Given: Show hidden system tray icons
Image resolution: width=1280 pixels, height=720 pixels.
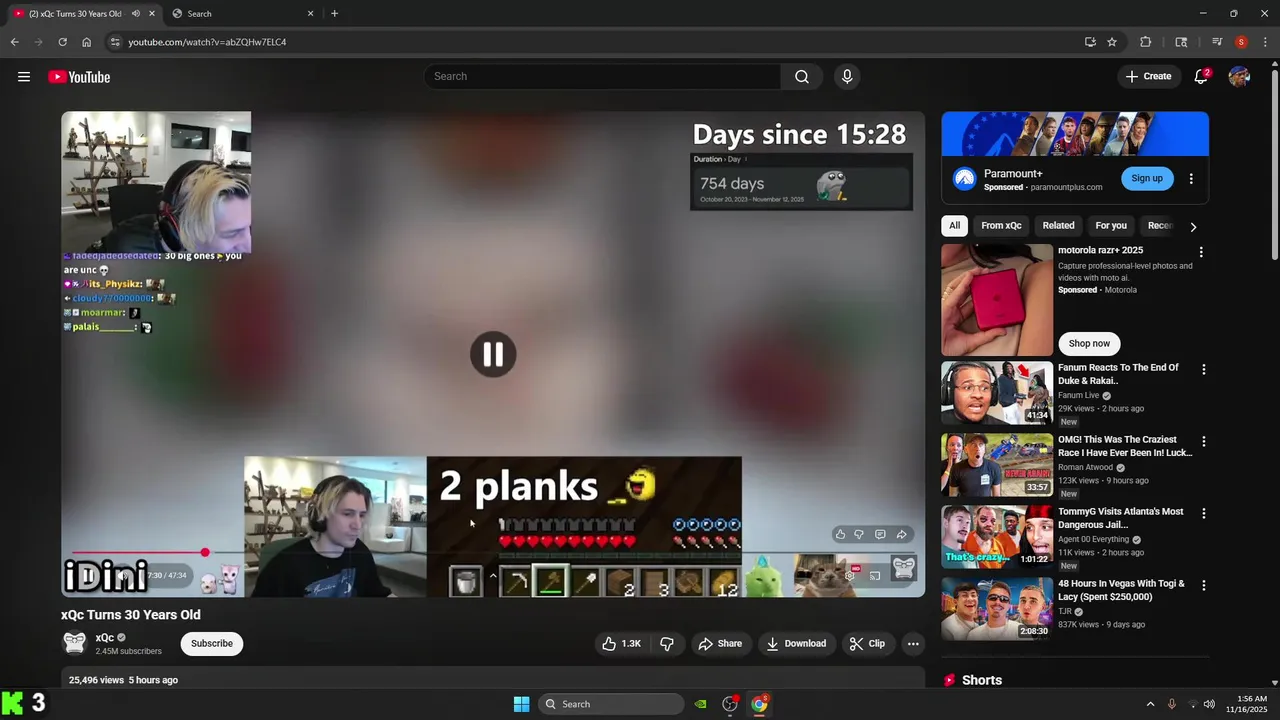Looking at the screenshot, I should coord(1150,704).
